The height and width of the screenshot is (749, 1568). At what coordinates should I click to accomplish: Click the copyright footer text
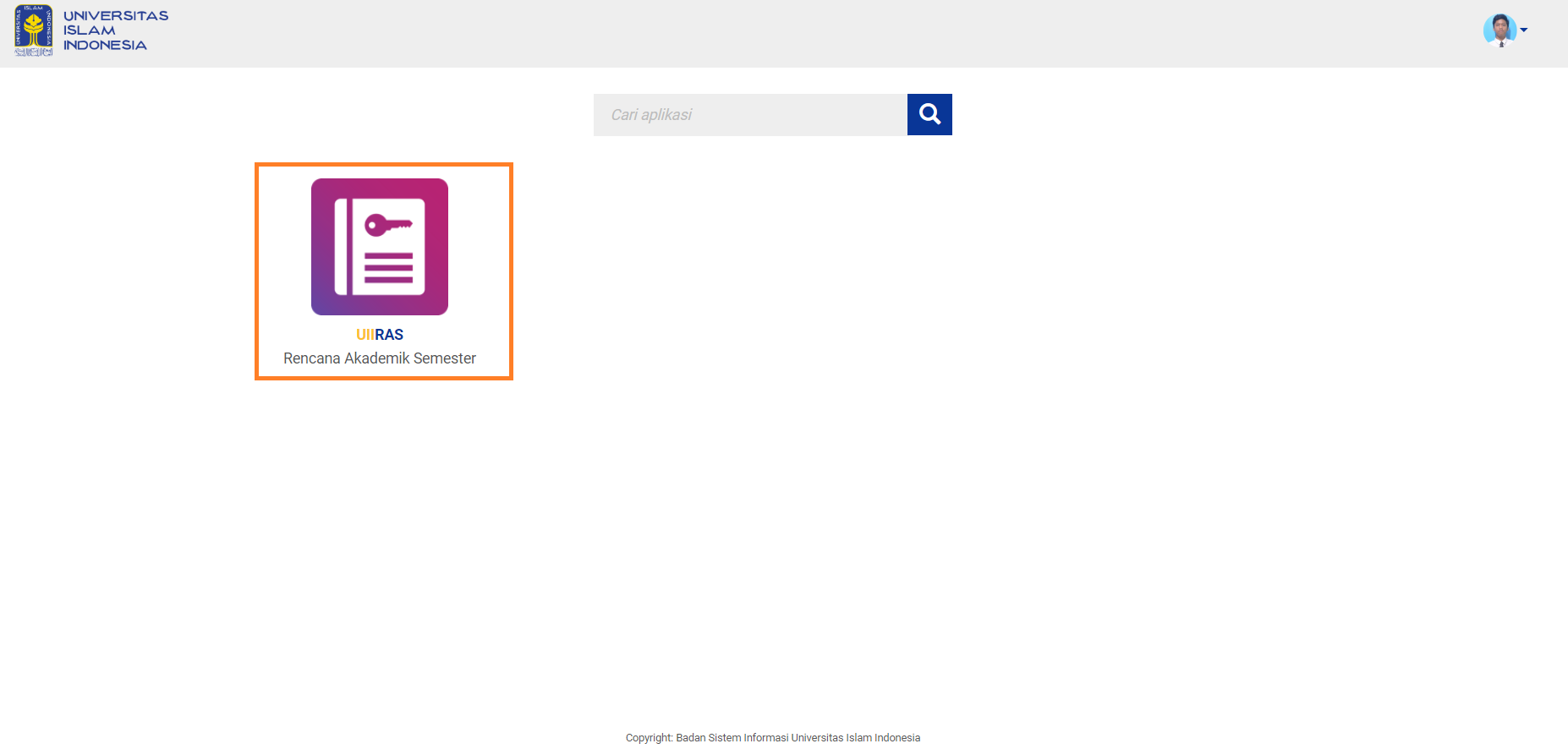point(773,738)
